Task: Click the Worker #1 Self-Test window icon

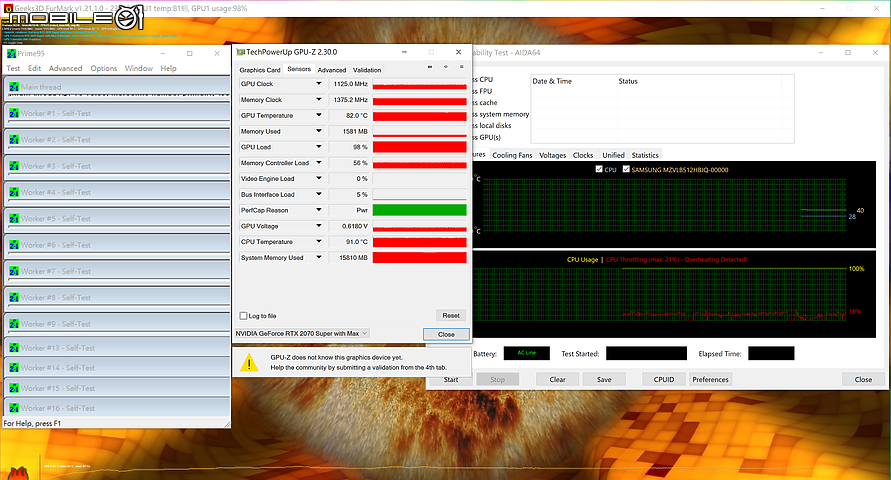Action: [x=14, y=113]
